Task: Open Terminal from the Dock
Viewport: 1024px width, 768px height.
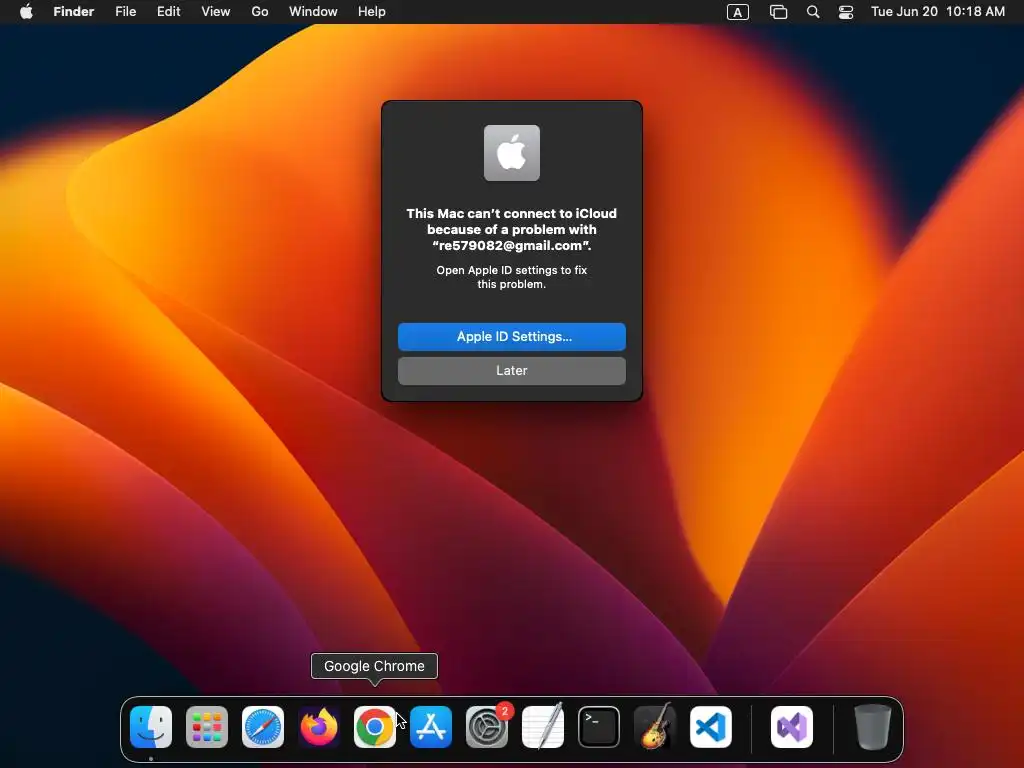Action: (x=599, y=727)
